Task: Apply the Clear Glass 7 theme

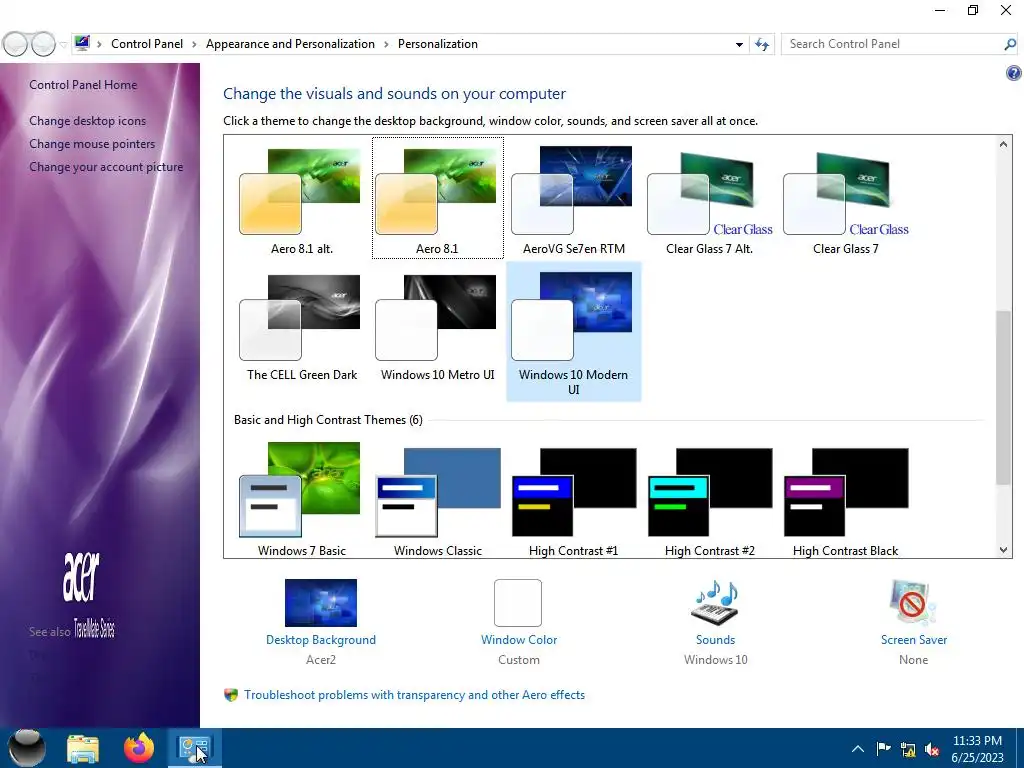Action: (846, 199)
